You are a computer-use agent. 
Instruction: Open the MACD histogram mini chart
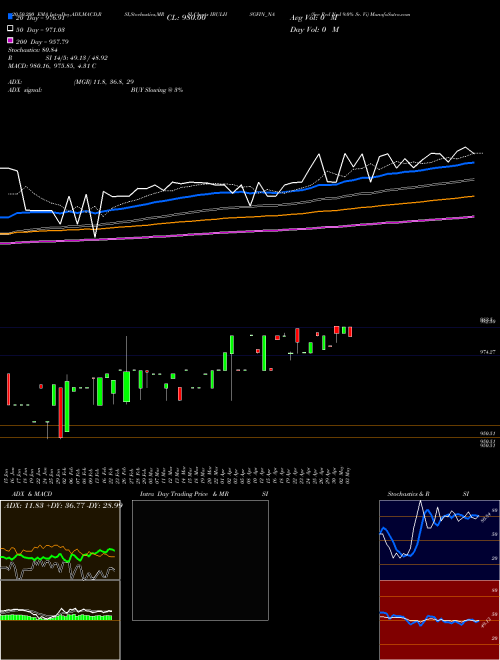60,620
